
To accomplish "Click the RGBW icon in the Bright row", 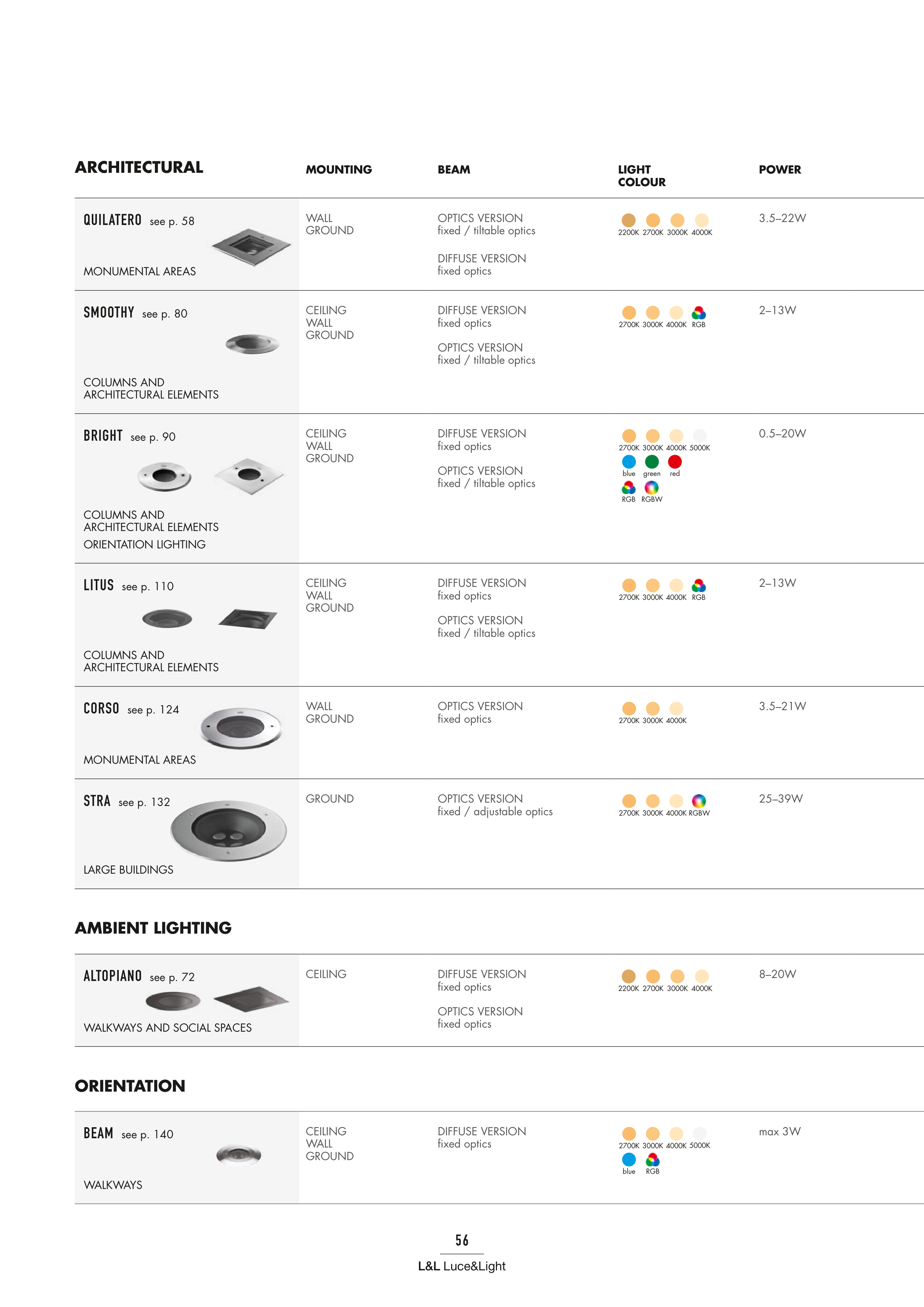I will [x=651, y=488].
